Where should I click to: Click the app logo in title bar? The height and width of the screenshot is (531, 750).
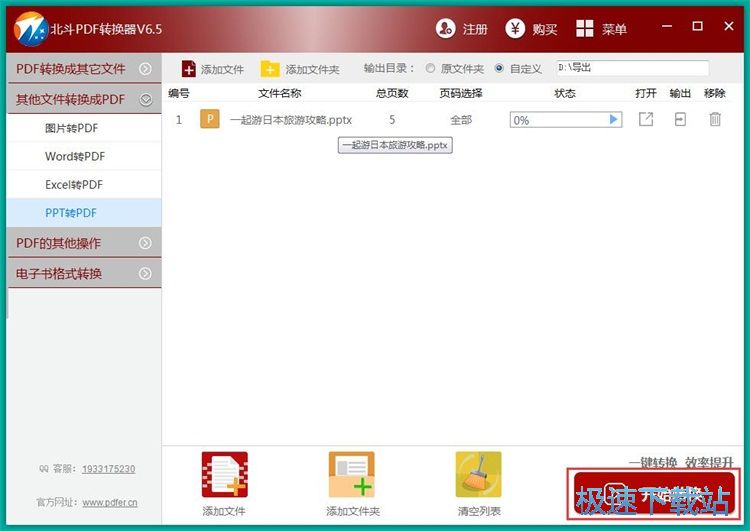(x=31, y=29)
